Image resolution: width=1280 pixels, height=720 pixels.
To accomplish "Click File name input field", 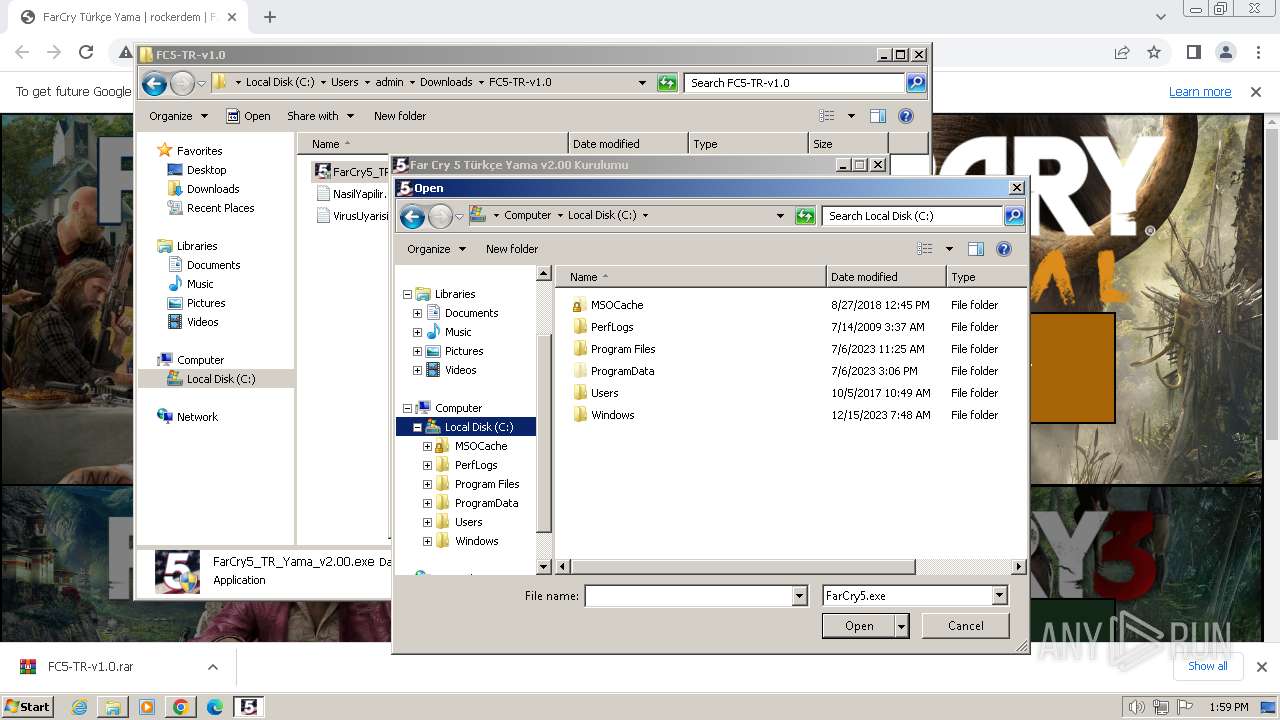I will coord(689,596).
